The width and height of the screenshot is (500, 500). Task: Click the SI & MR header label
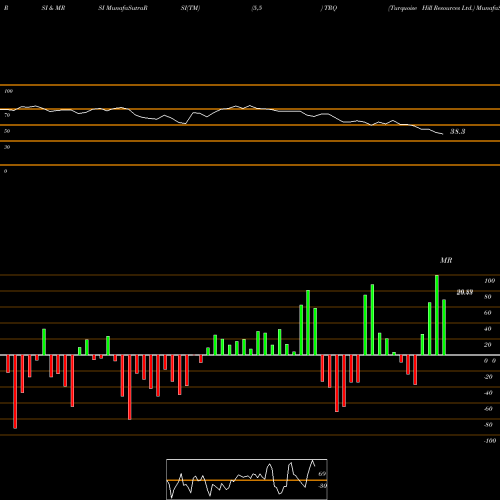53,8
